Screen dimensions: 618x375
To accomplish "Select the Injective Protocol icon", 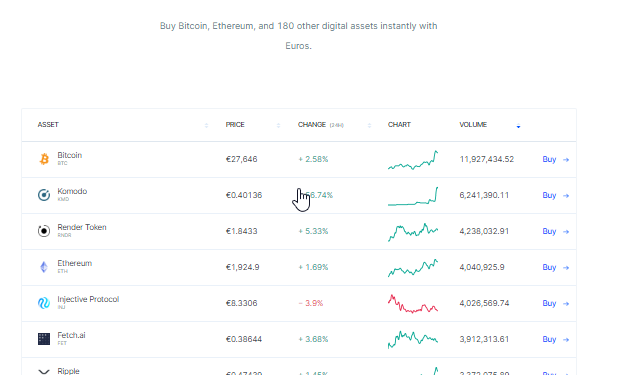I will [44, 303].
